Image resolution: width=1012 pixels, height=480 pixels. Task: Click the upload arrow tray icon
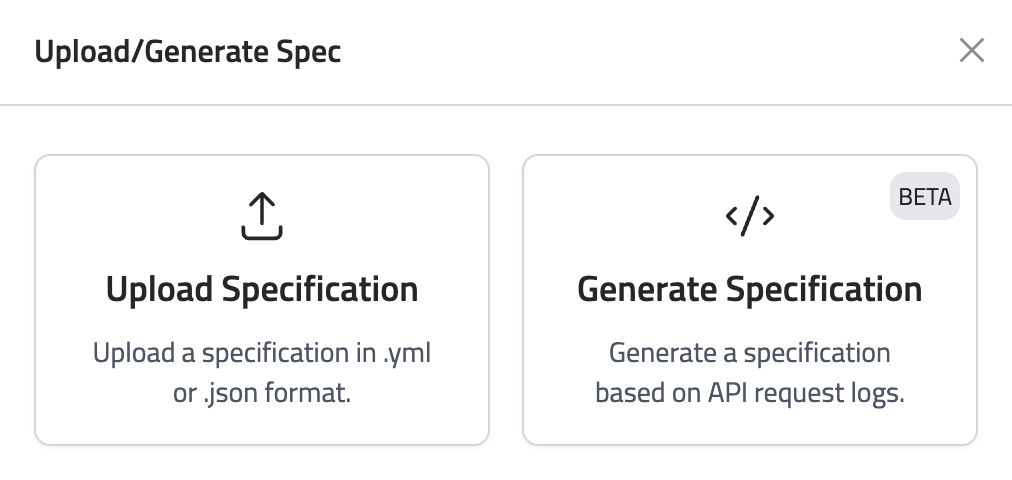[x=262, y=216]
